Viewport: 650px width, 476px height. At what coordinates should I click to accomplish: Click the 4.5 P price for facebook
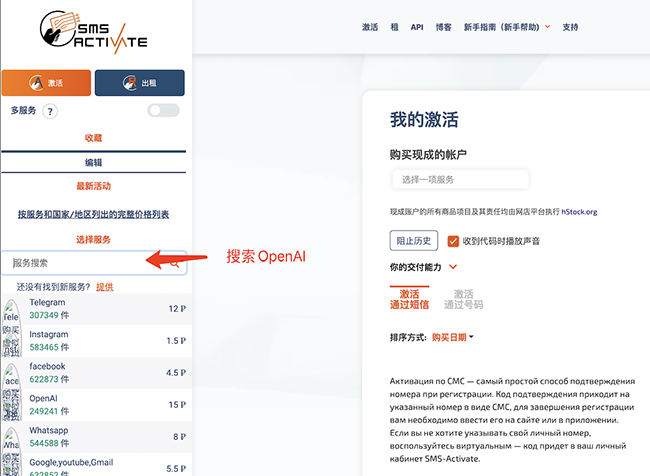(176, 373)
